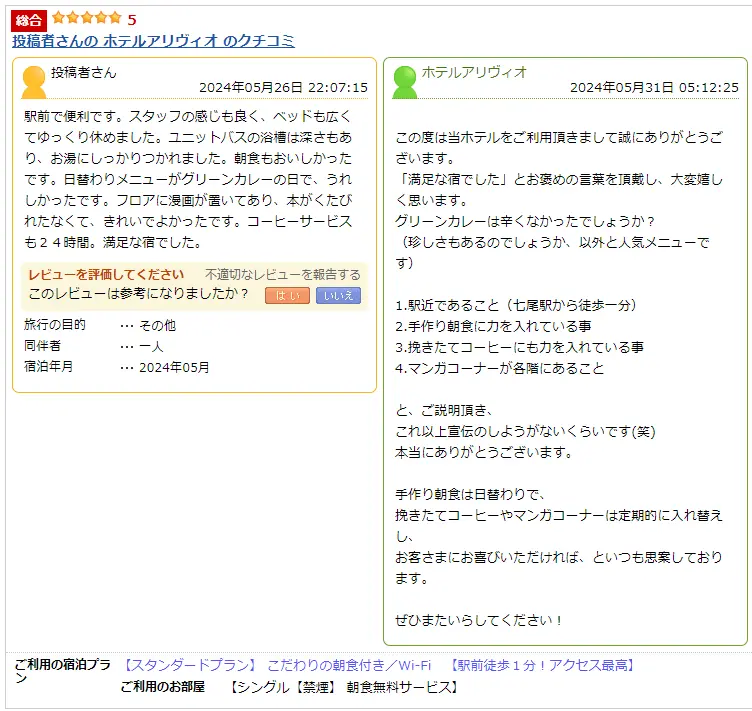The width and height of the screenshot is (752, 711).
Task: Click the レビューを評価してください heading
Action: [x=106, y=275]
